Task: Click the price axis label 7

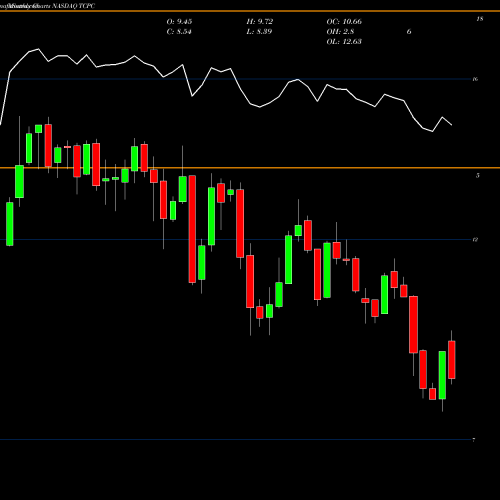Action: tap(474, 440)
